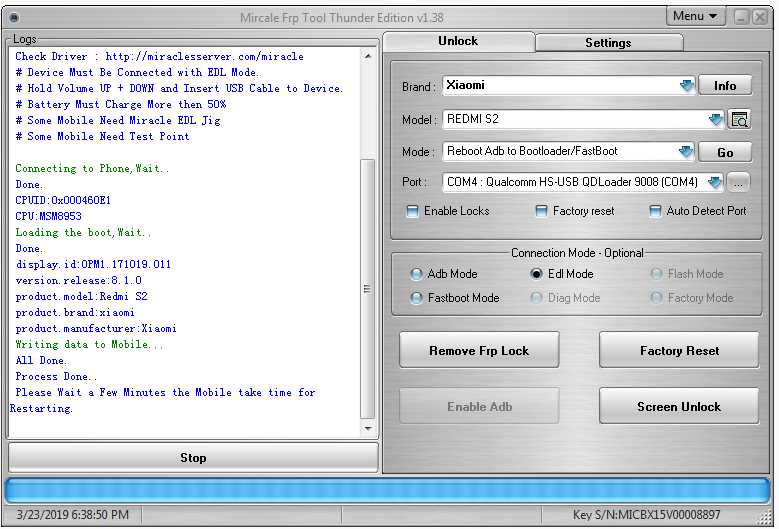Close the Miracle Frp Tool window
The width and height of the screenshot is (779, 529).
point(760,17)
